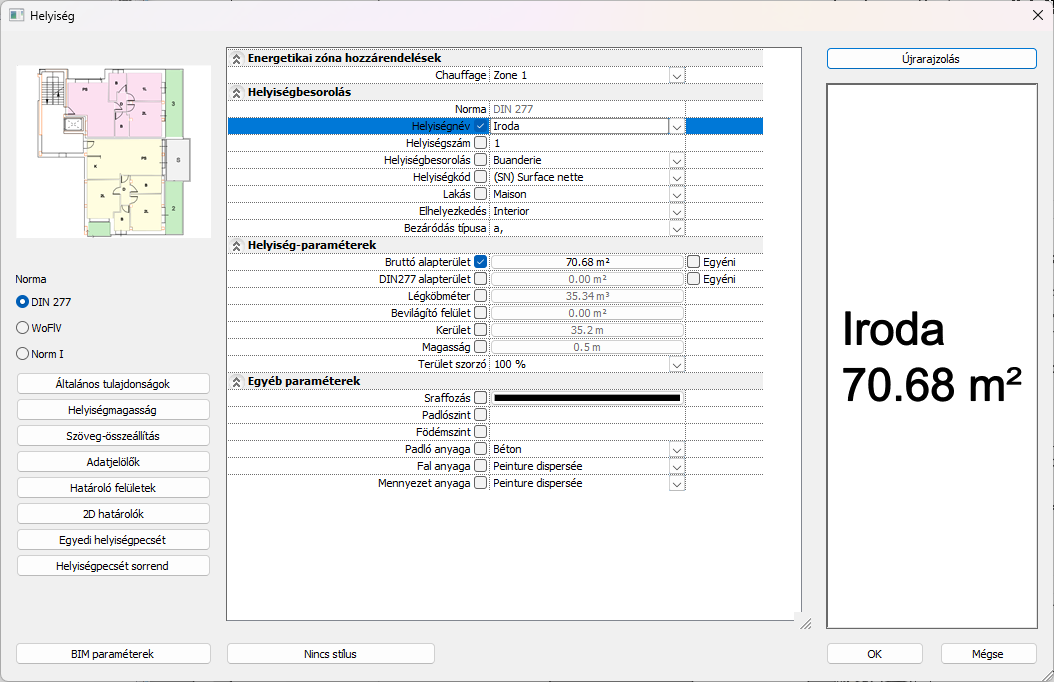Collapse the Helyiségbesorolás section chevron
Screen dimensions: 1054x682
237,93
